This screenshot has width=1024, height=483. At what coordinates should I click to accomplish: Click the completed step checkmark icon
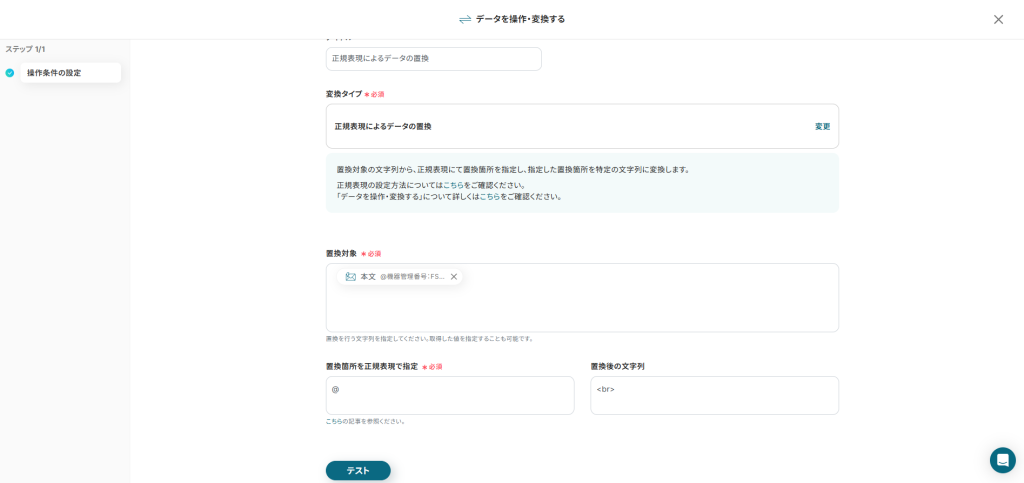point(10,73)
